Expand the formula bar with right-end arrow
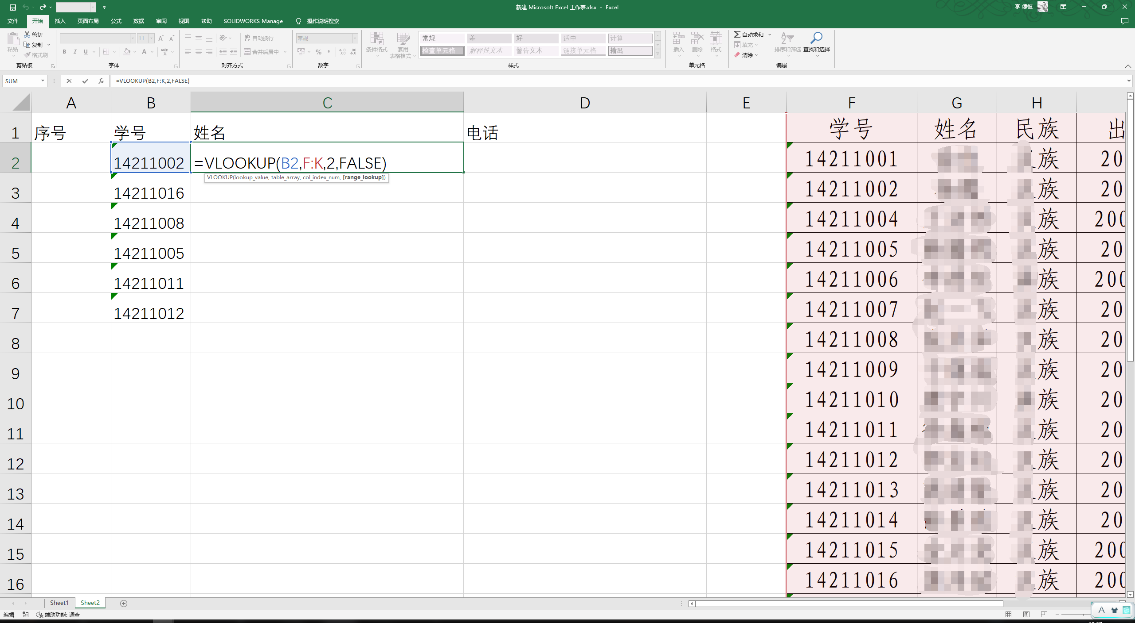The width and height of the screenshot is (1135, 623). (1128, 80)
